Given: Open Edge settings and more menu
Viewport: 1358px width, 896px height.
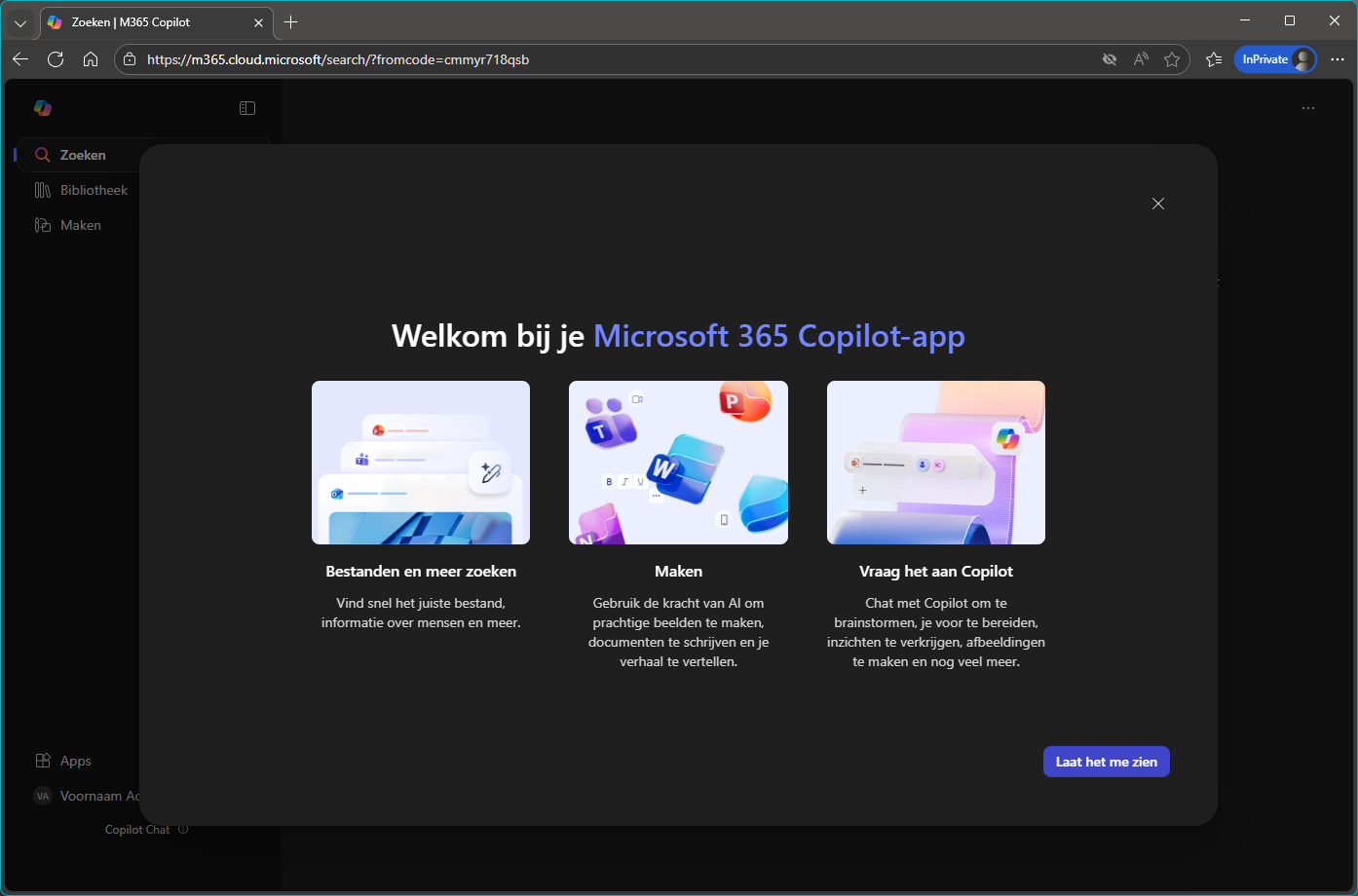Looking at the screenshot, I should tap(1338, 59).
